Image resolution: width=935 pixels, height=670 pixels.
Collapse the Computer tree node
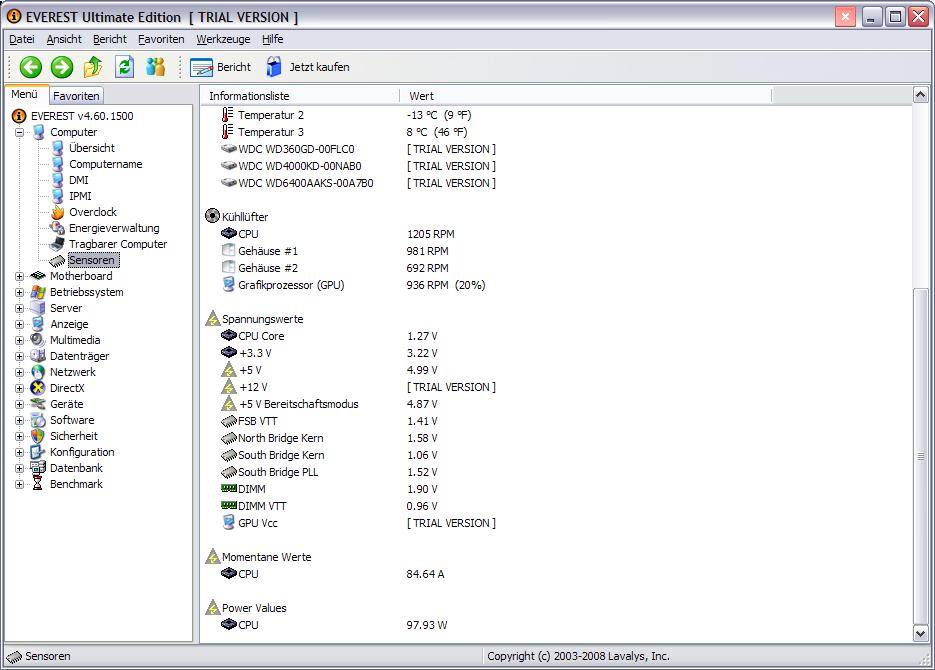pyautogui.click(x=19, y=132)
